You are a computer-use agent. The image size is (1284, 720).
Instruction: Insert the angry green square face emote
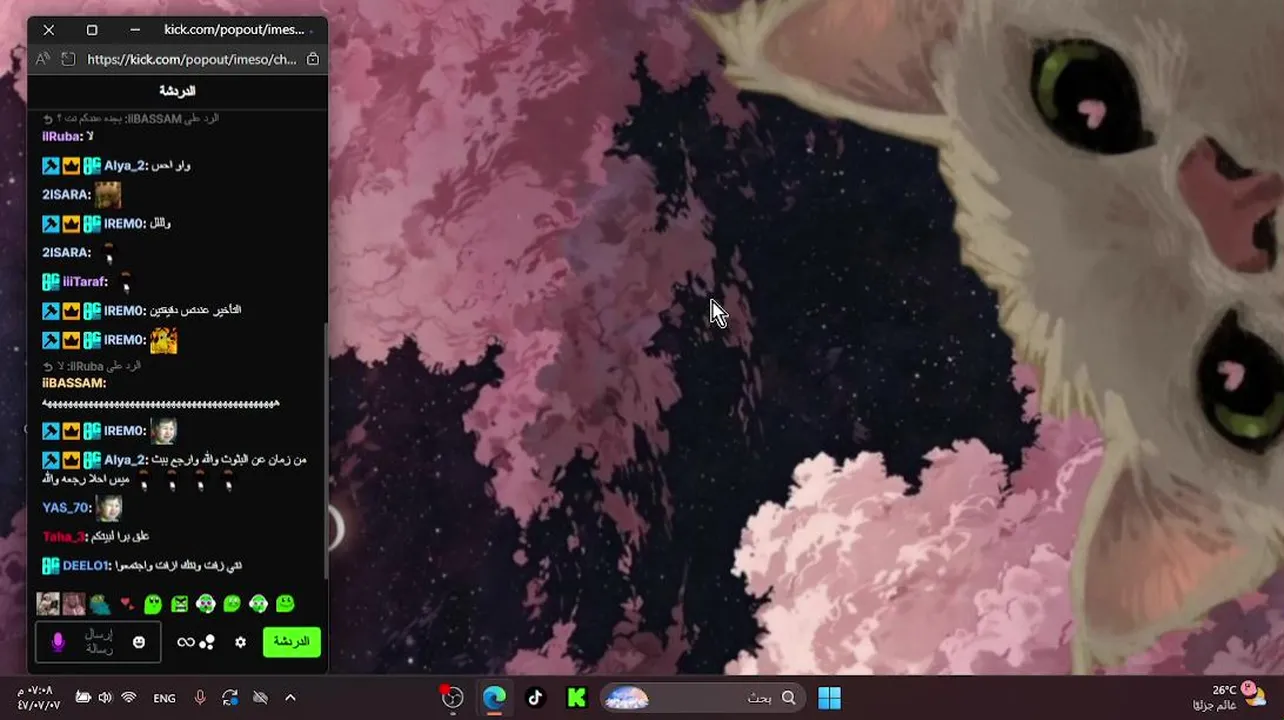pyautogui.click(x=179, y=604)
